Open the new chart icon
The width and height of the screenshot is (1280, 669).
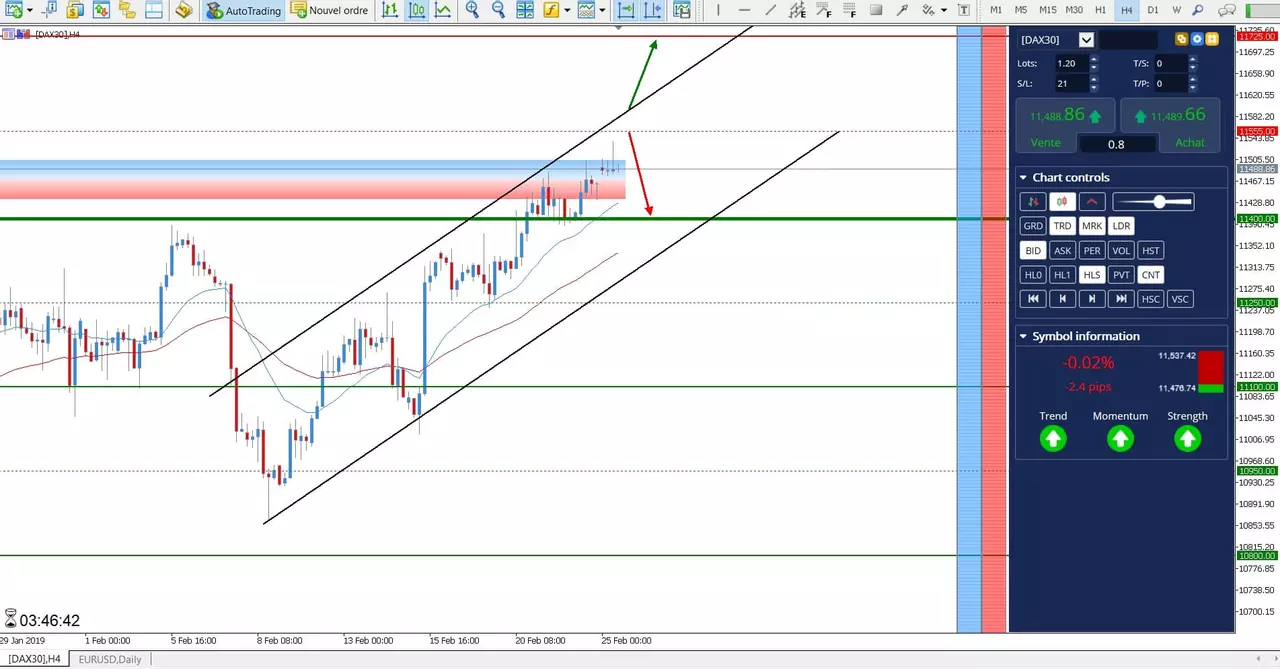pos(14,11)
